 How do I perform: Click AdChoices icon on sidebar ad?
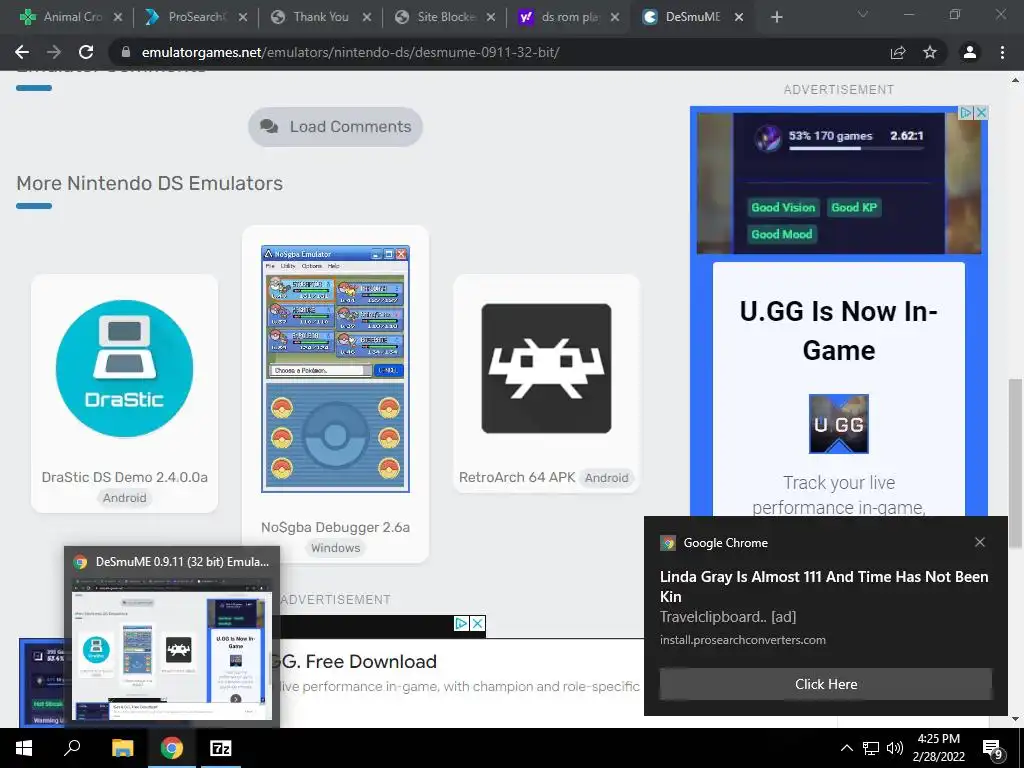coord(966,112)
